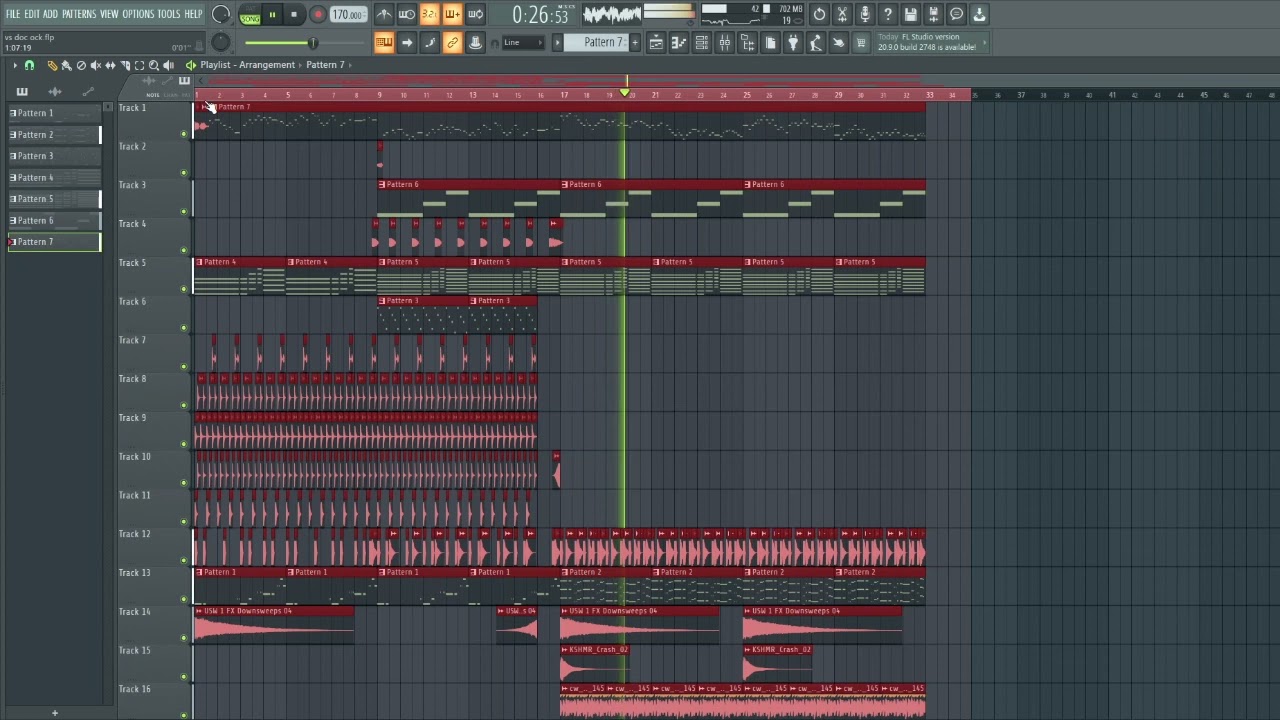Open the FILE menu
Viewport: 1280px width, 720px height.
coord(13,14)
